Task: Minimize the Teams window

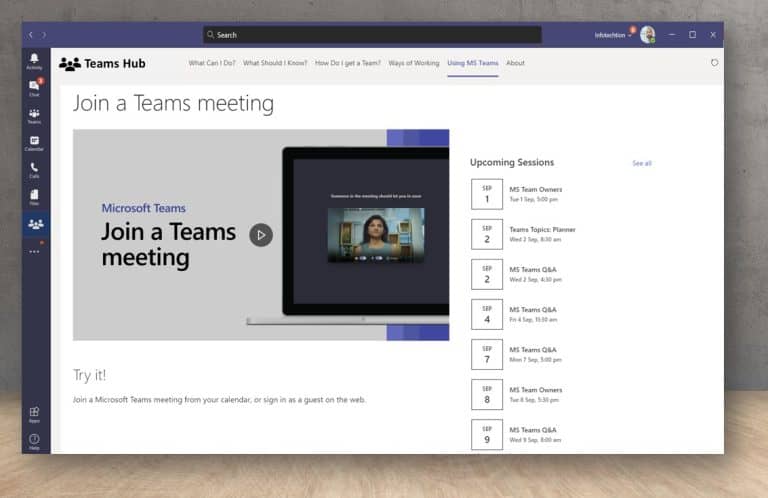Action: 672,35
